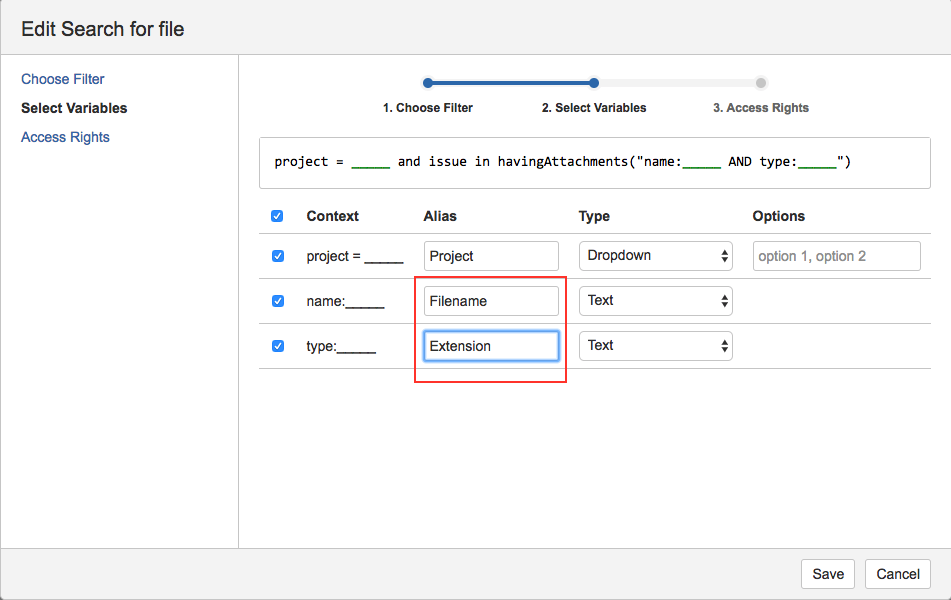Expand the Type dropdown for Filename
The width and height of the screenshot is (951, 600).
coord(655,301)
